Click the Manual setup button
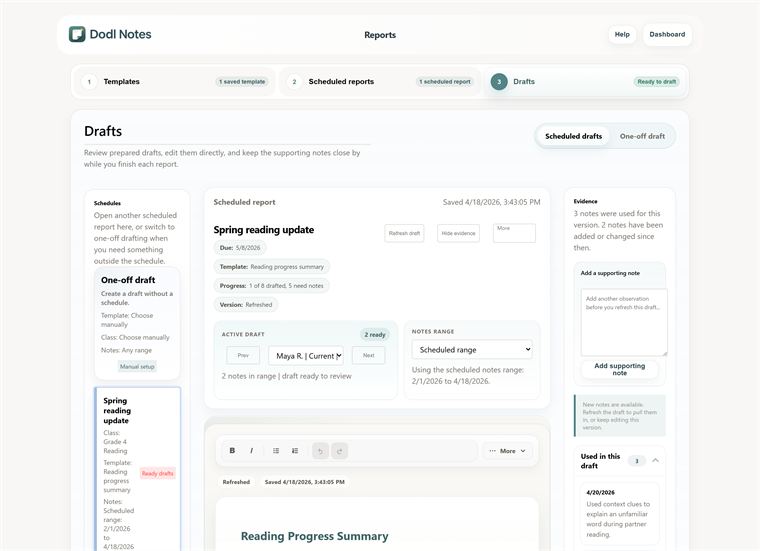 point(137,366)
